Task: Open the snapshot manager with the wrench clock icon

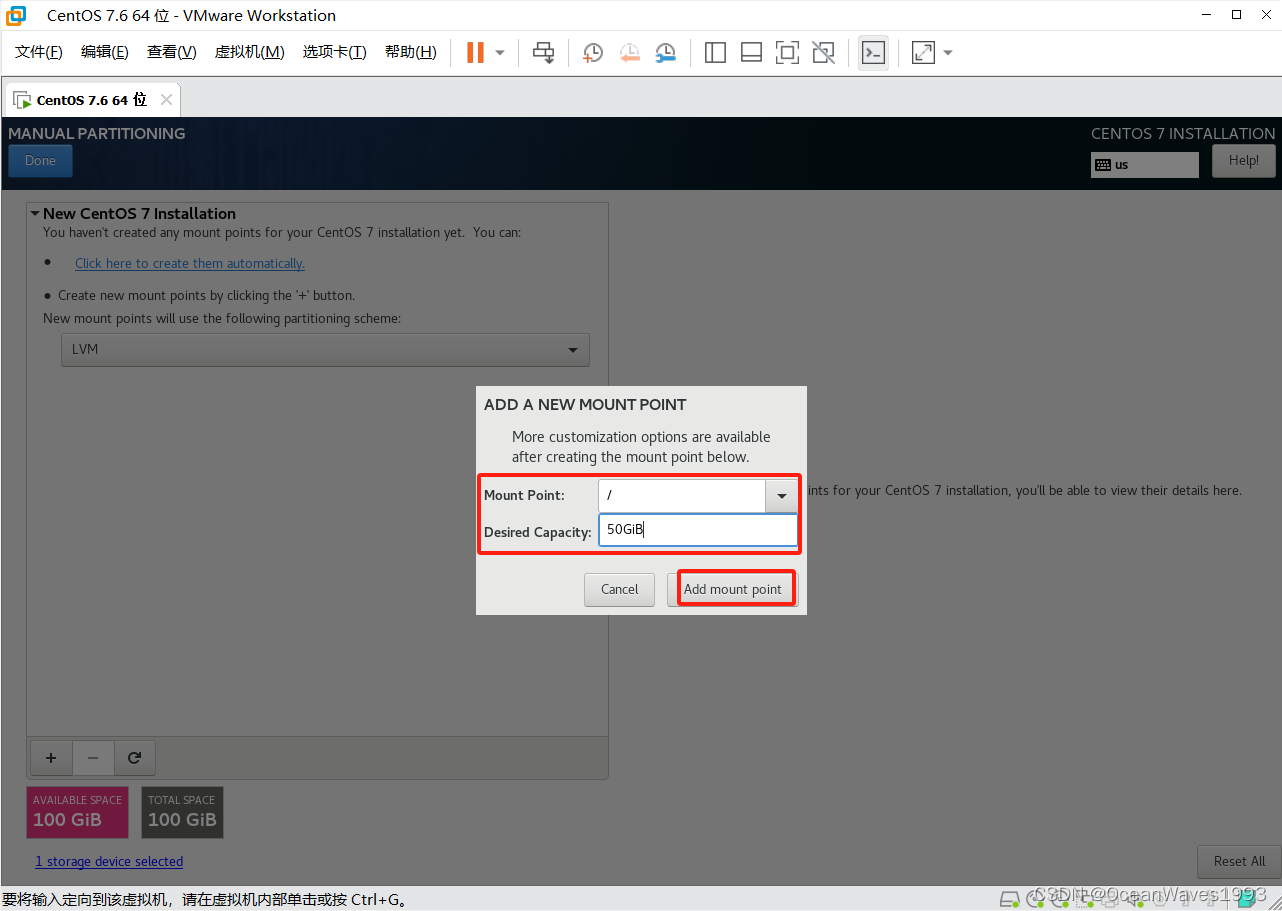Action: pos(665,52)
